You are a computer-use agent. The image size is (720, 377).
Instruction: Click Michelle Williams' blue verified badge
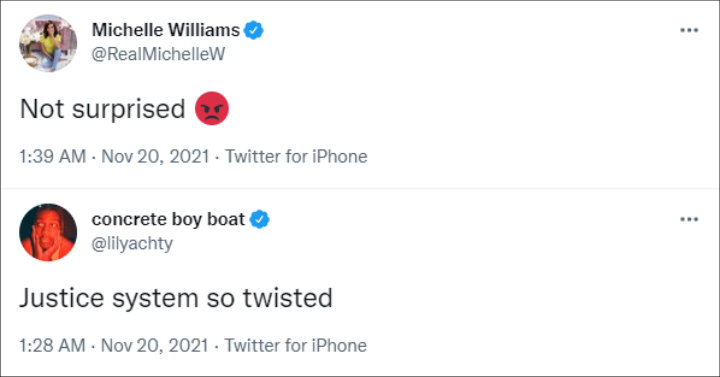(x=253, y=30)
